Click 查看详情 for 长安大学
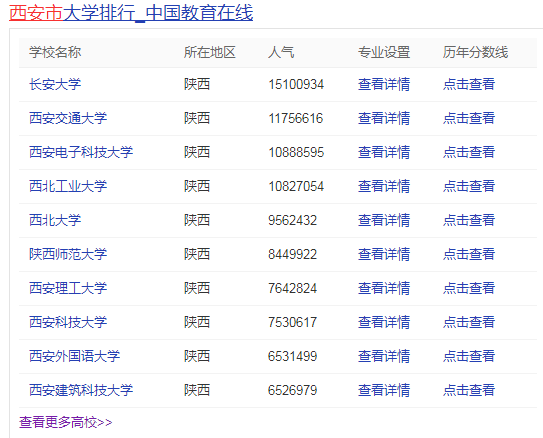543x438 pixels. click(384, 84)
